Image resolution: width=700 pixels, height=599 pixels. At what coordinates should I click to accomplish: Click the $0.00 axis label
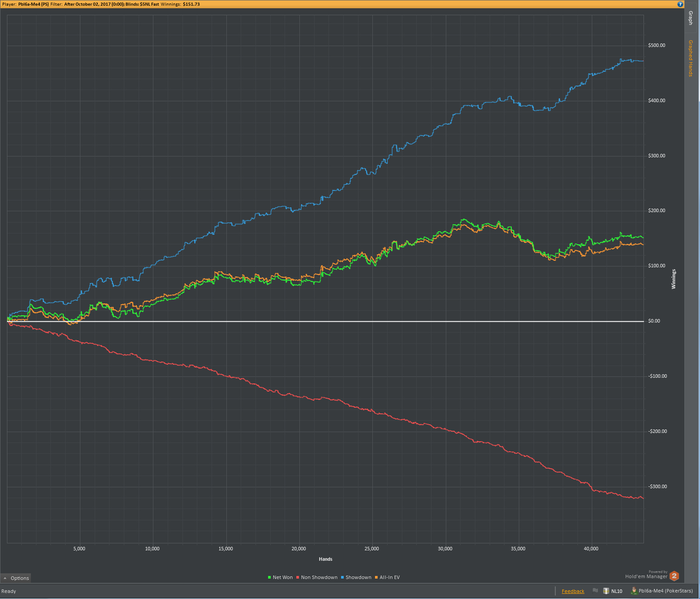tap(654, 321)
